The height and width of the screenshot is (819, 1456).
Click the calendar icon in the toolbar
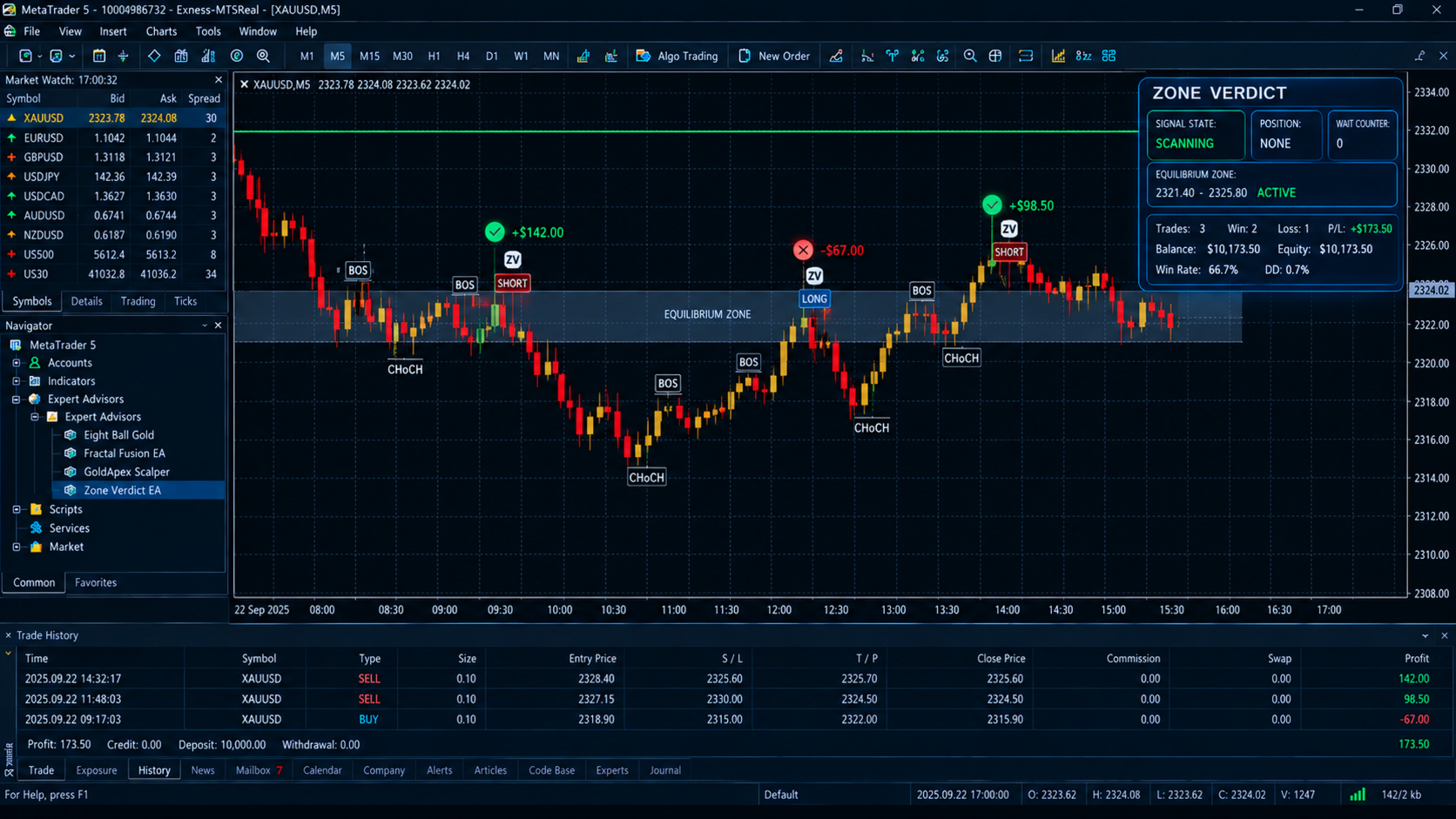pyautogui.click(x=99, y=56)
